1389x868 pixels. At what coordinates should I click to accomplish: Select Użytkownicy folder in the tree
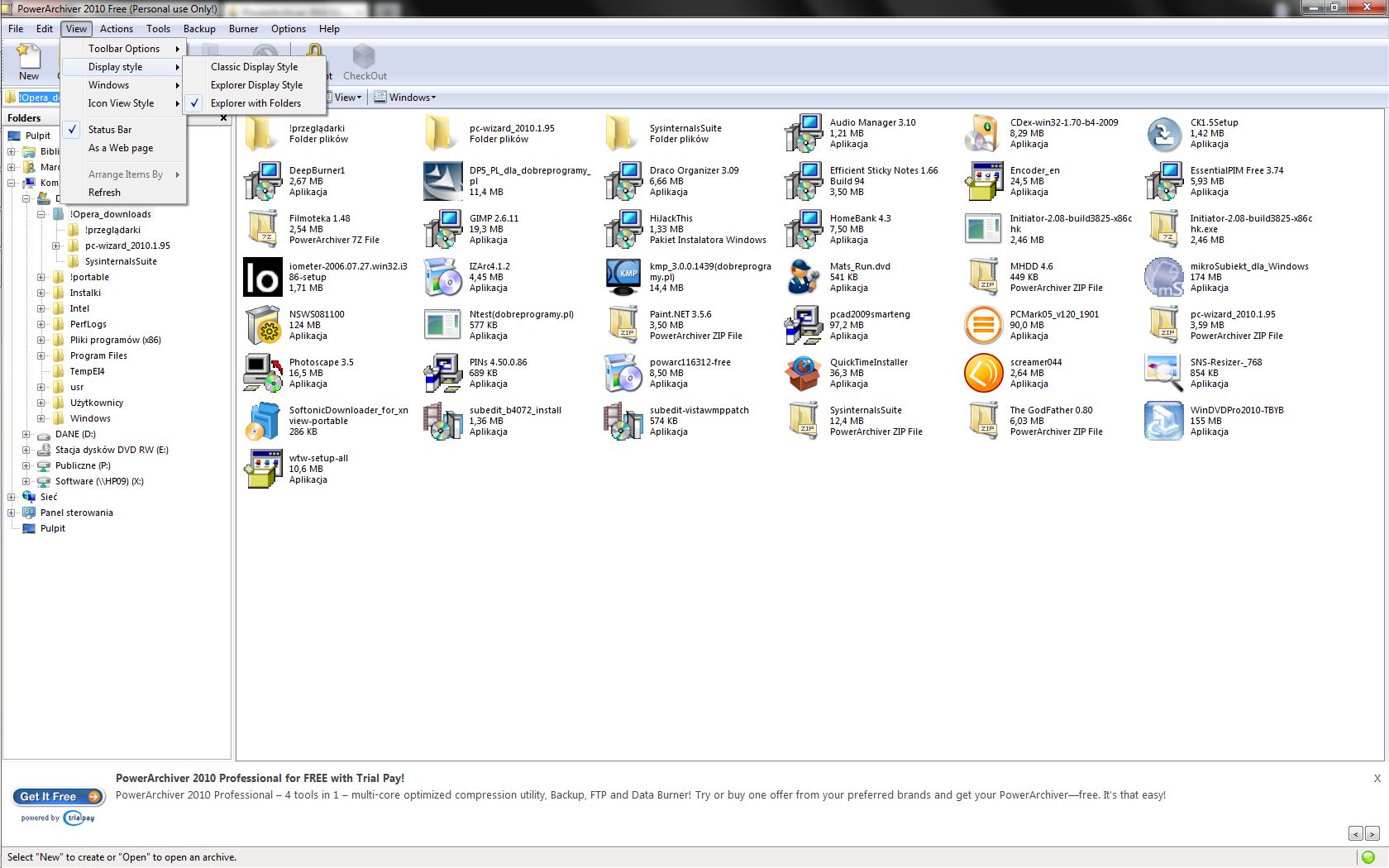click(97, 403)
